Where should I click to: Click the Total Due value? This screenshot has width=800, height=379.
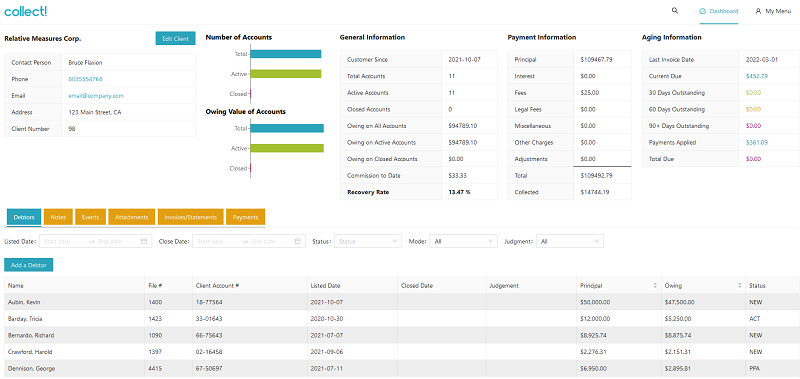pos(753,159)
